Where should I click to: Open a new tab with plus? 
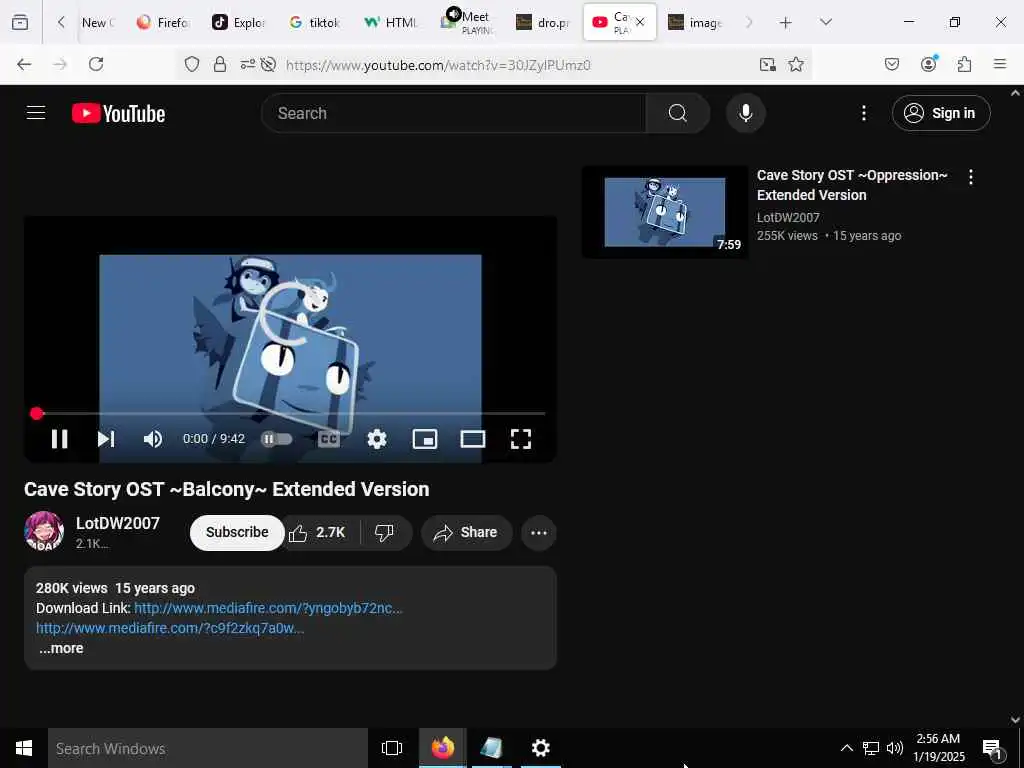click(x=786, y=23)
